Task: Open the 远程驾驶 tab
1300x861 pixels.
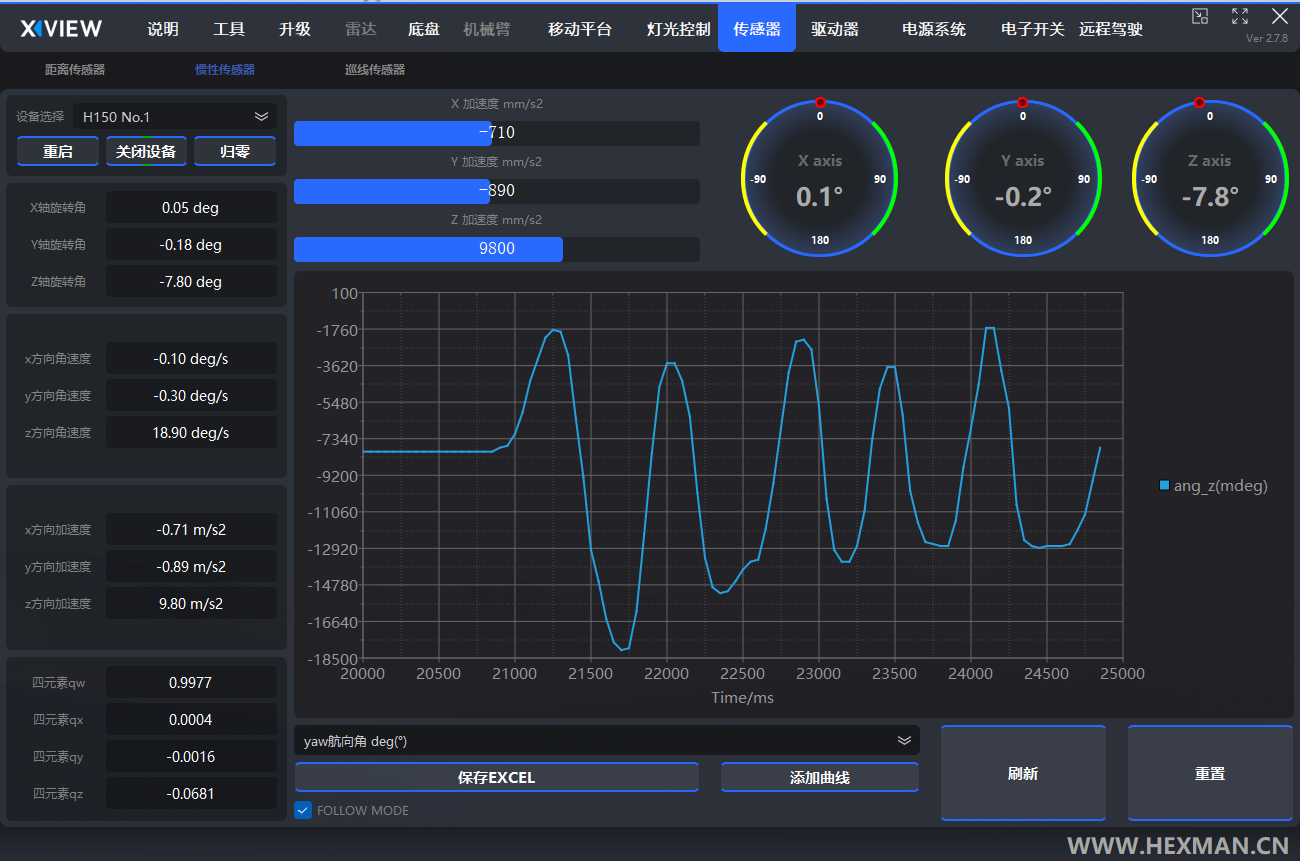Action: click(1111, 29)
